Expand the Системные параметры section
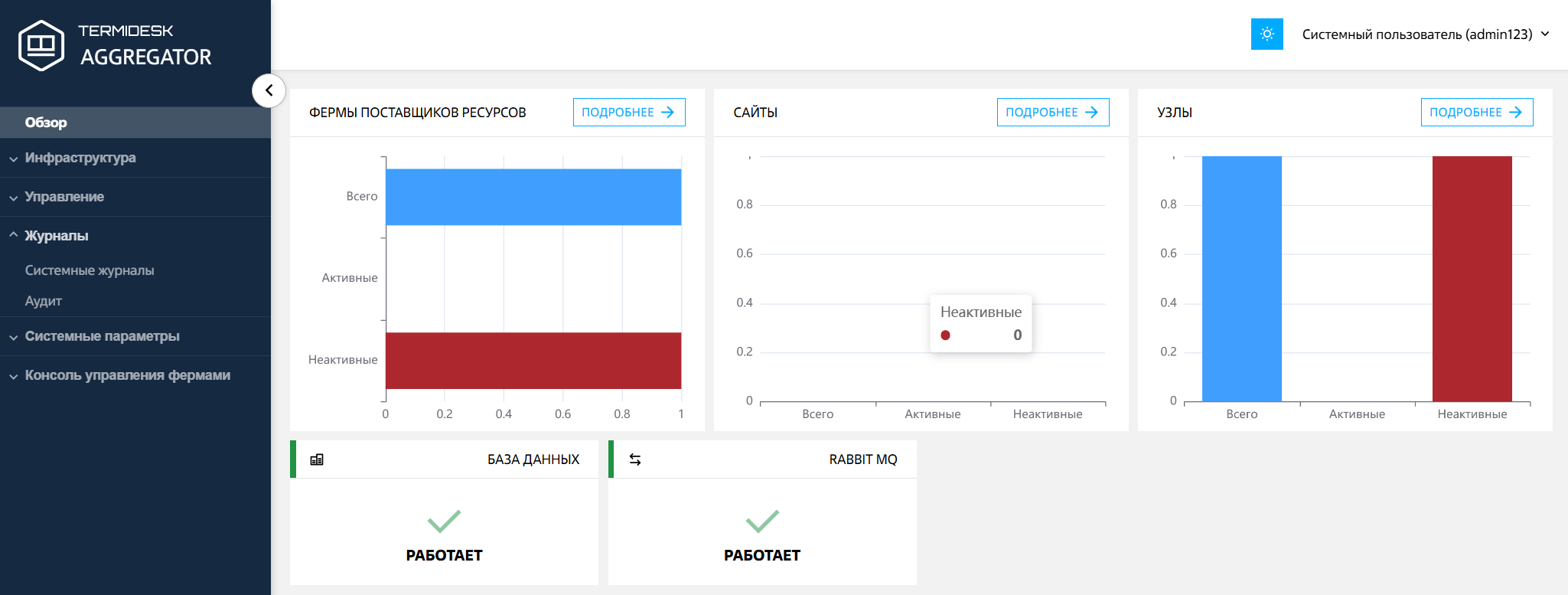 coord(102,336)
